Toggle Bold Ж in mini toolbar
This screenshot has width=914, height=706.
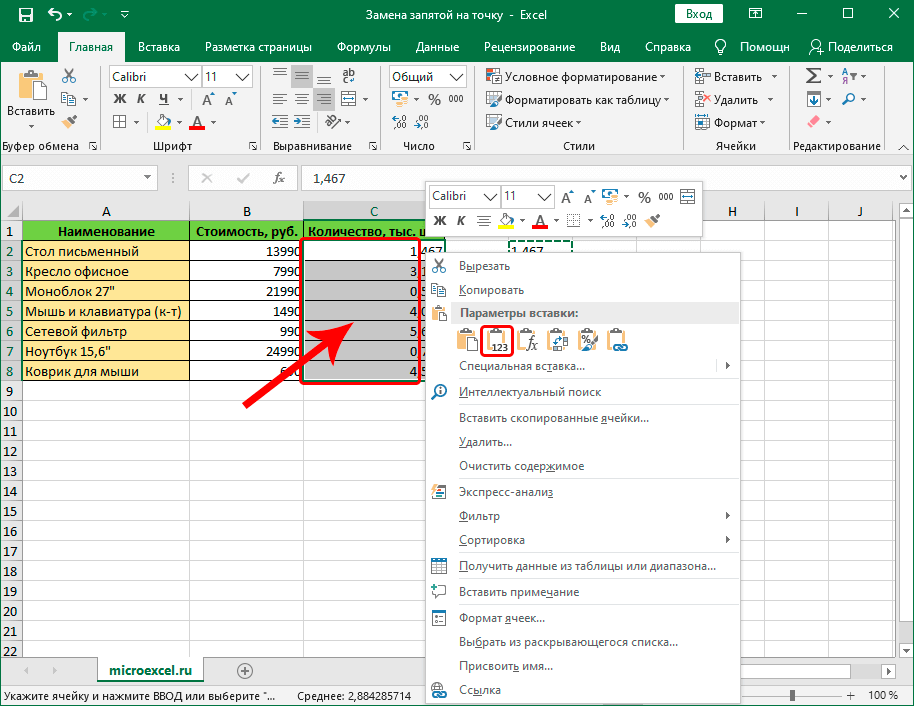[x=440, y=220]
